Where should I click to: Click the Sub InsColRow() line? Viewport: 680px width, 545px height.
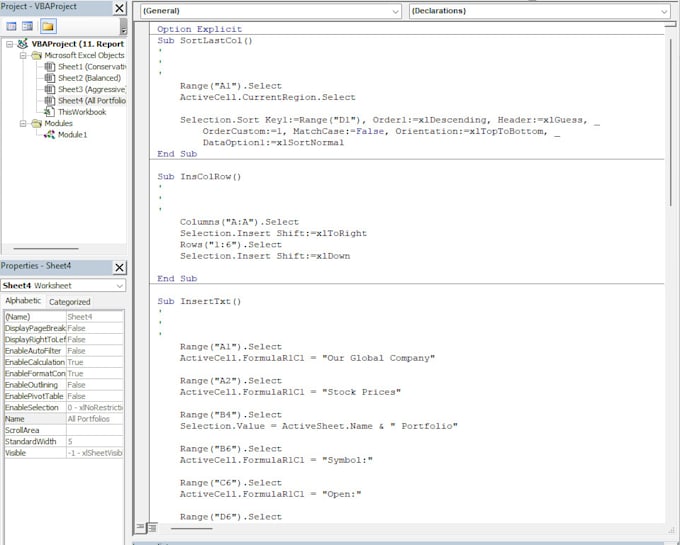[x=199, y=176]
